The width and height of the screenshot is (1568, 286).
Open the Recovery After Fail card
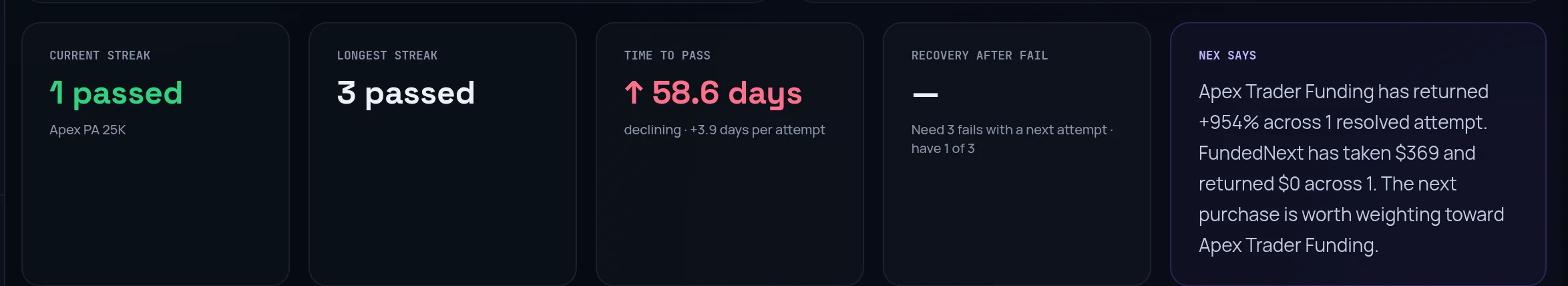coord(1017,154)
